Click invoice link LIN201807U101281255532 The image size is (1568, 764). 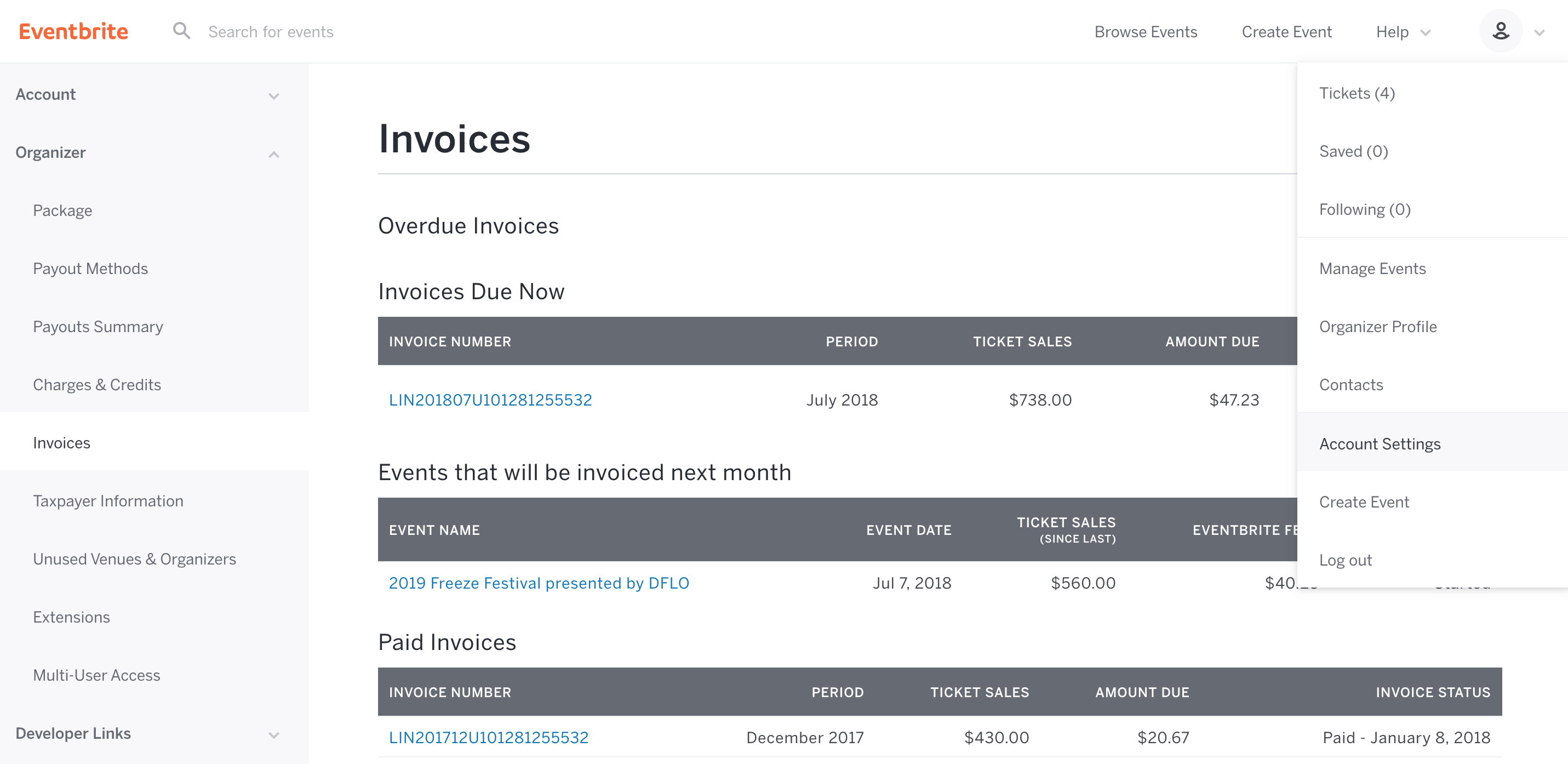490,400
